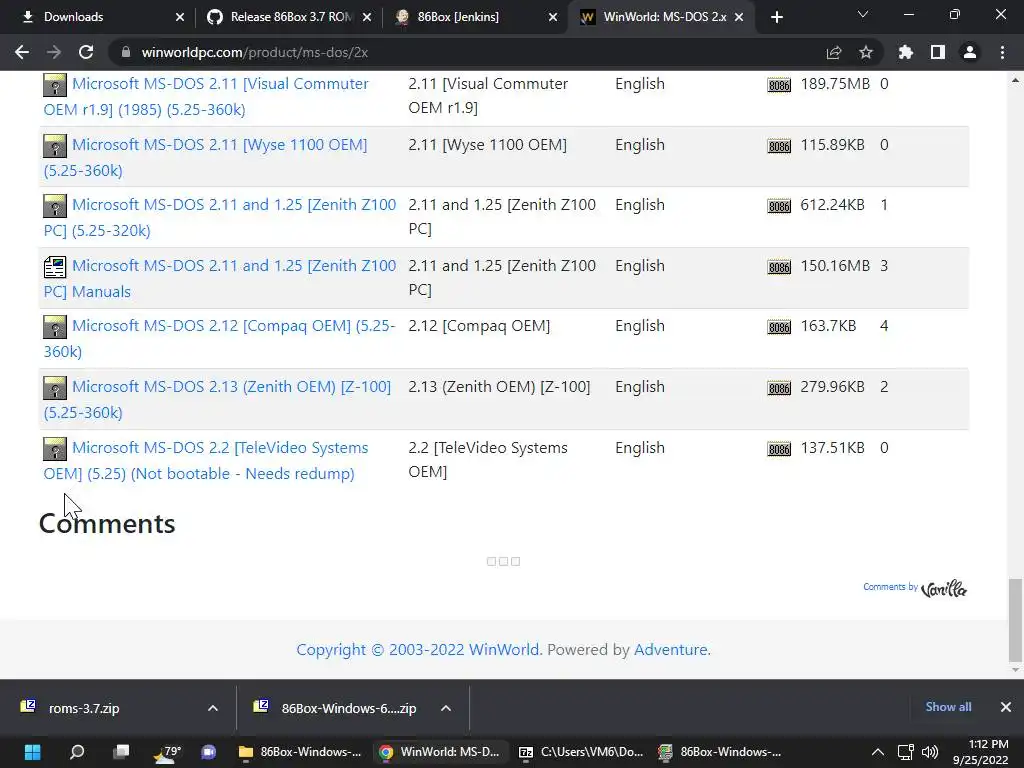Open 86Box-Windows folder in File Explorer taskbar

[x=300, y=752]
